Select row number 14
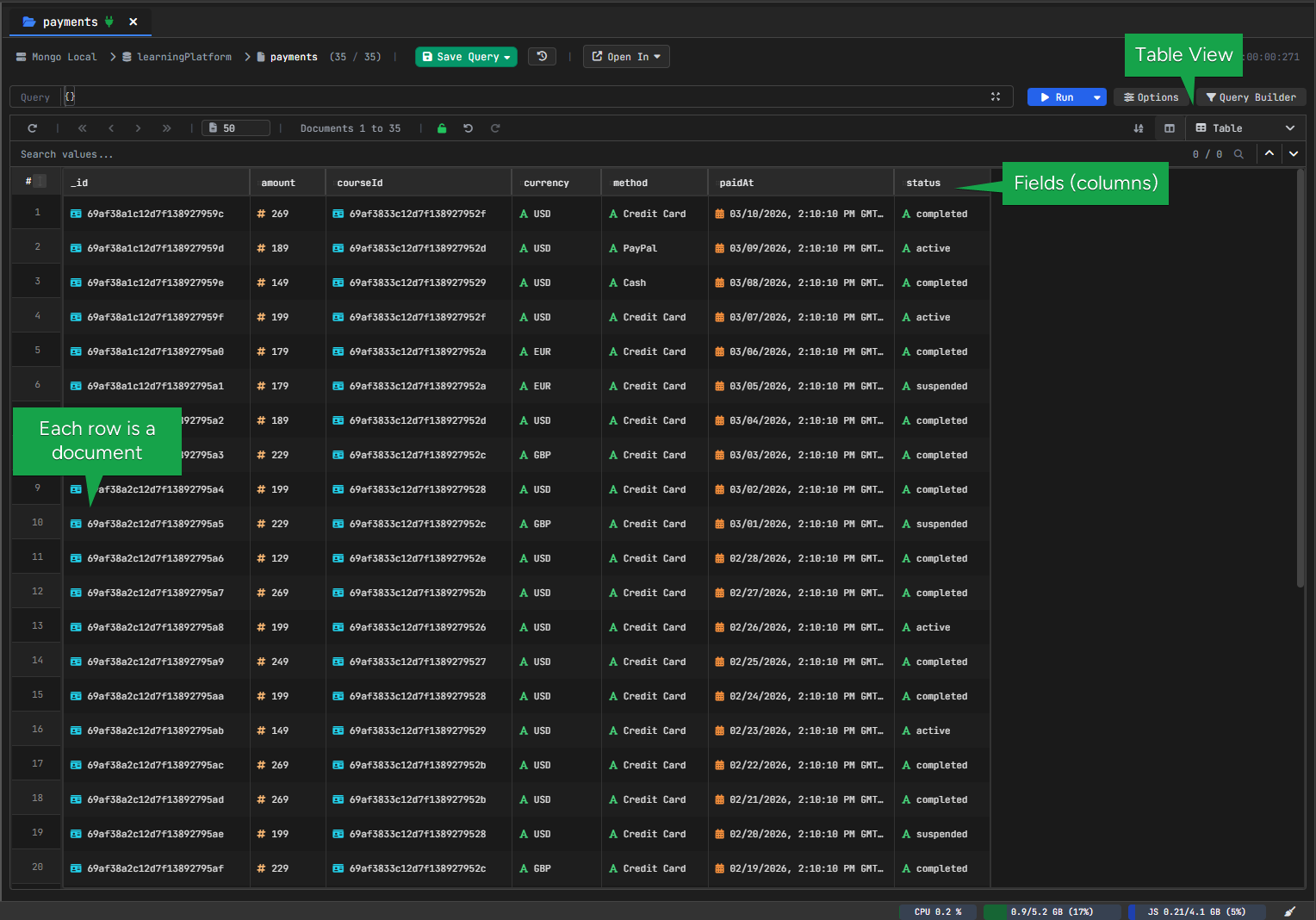 point(37,661)
